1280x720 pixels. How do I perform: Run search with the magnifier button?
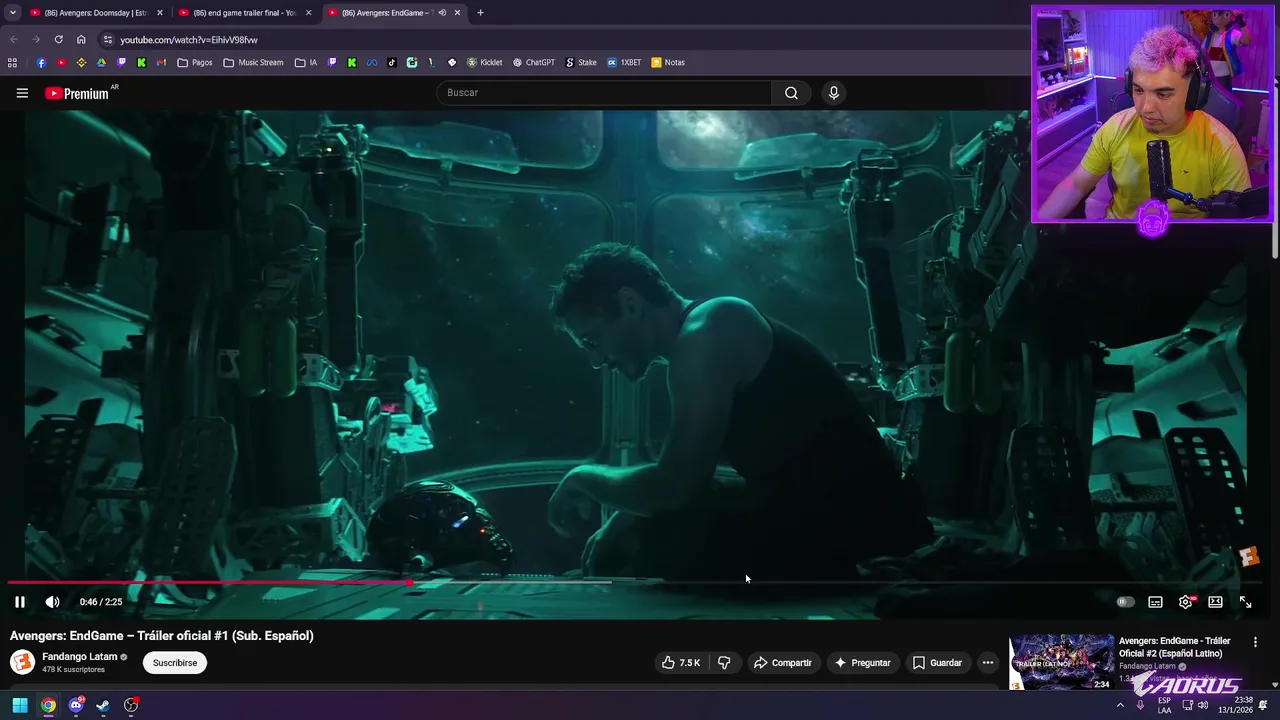tap(791, 93)
